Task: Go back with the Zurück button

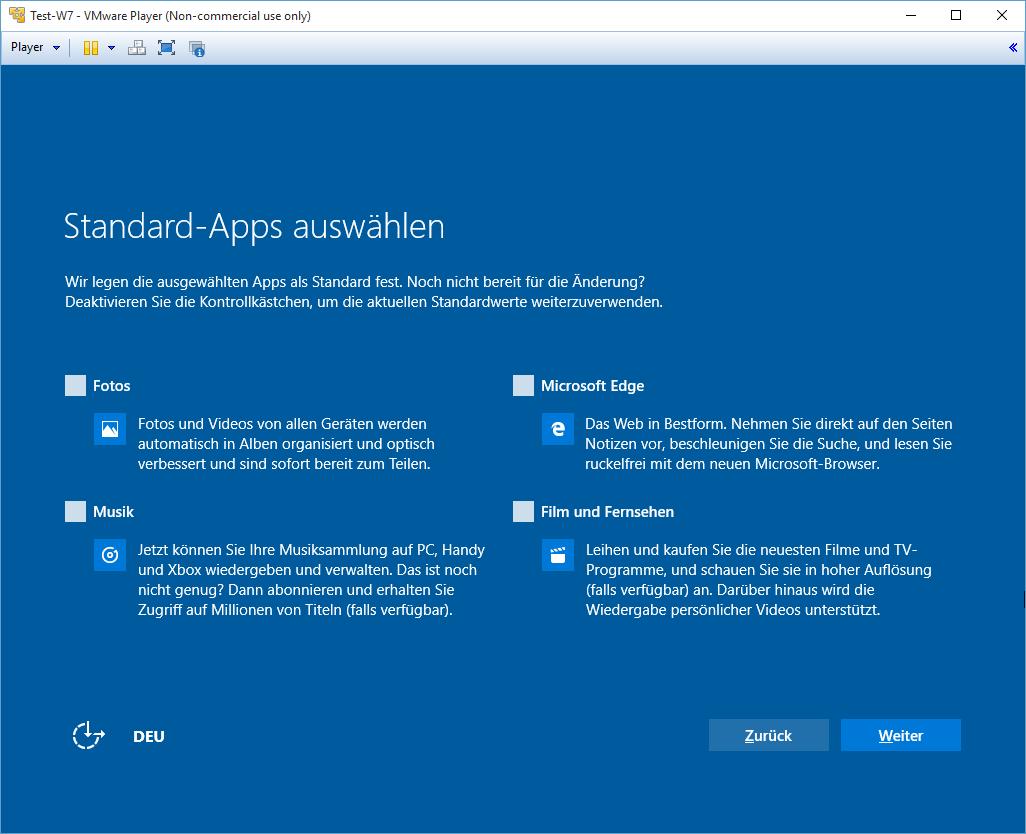Action: (768, 735)
